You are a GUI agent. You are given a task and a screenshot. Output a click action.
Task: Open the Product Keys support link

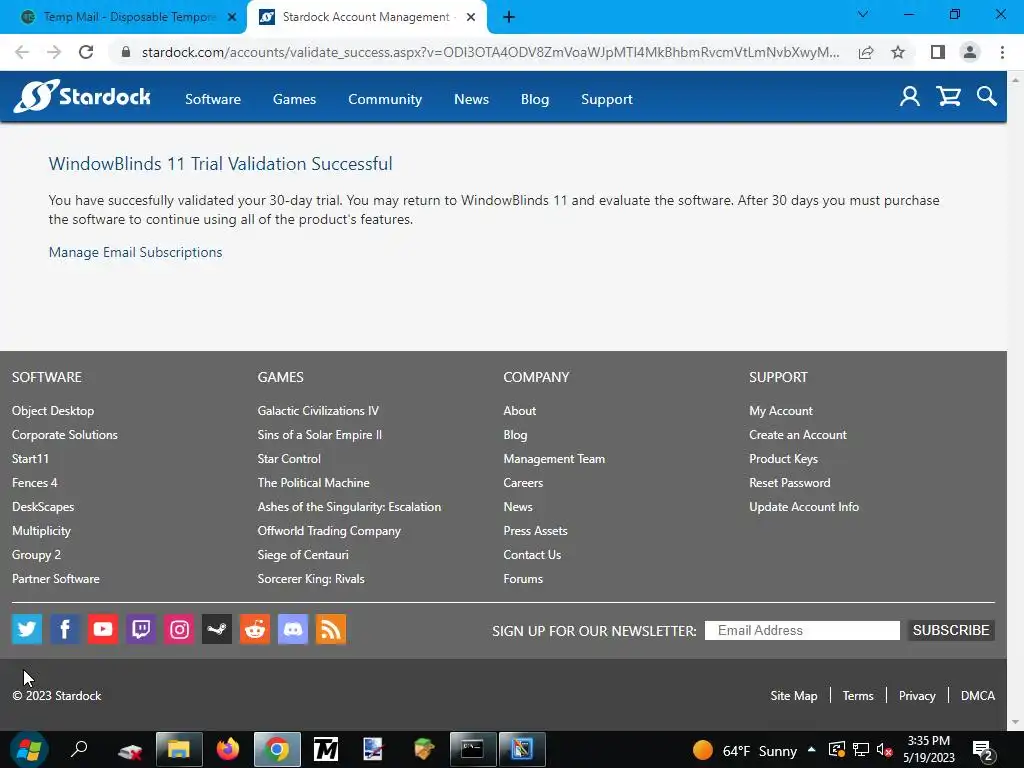783,459
